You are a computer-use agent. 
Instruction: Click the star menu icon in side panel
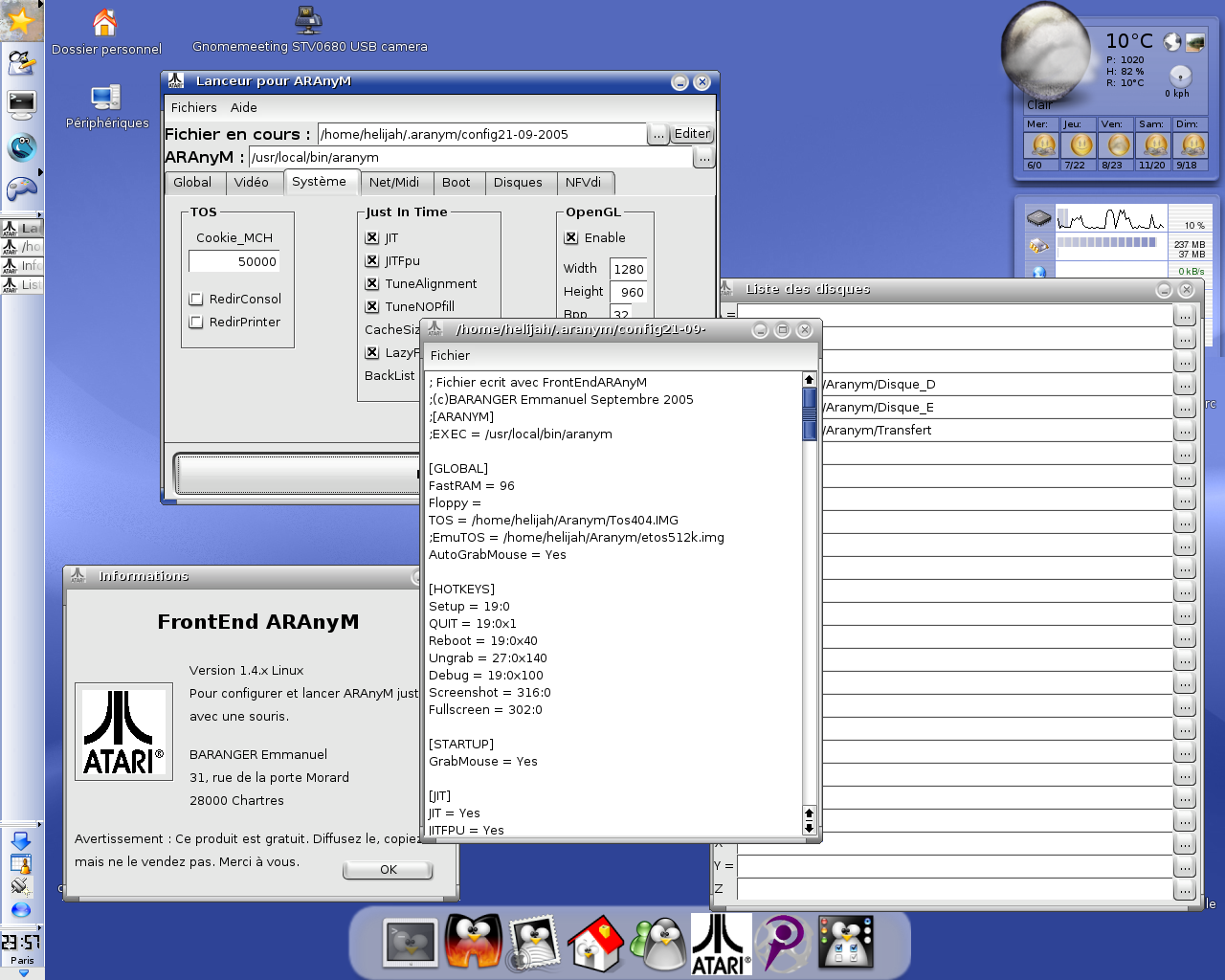coord(20,19)
